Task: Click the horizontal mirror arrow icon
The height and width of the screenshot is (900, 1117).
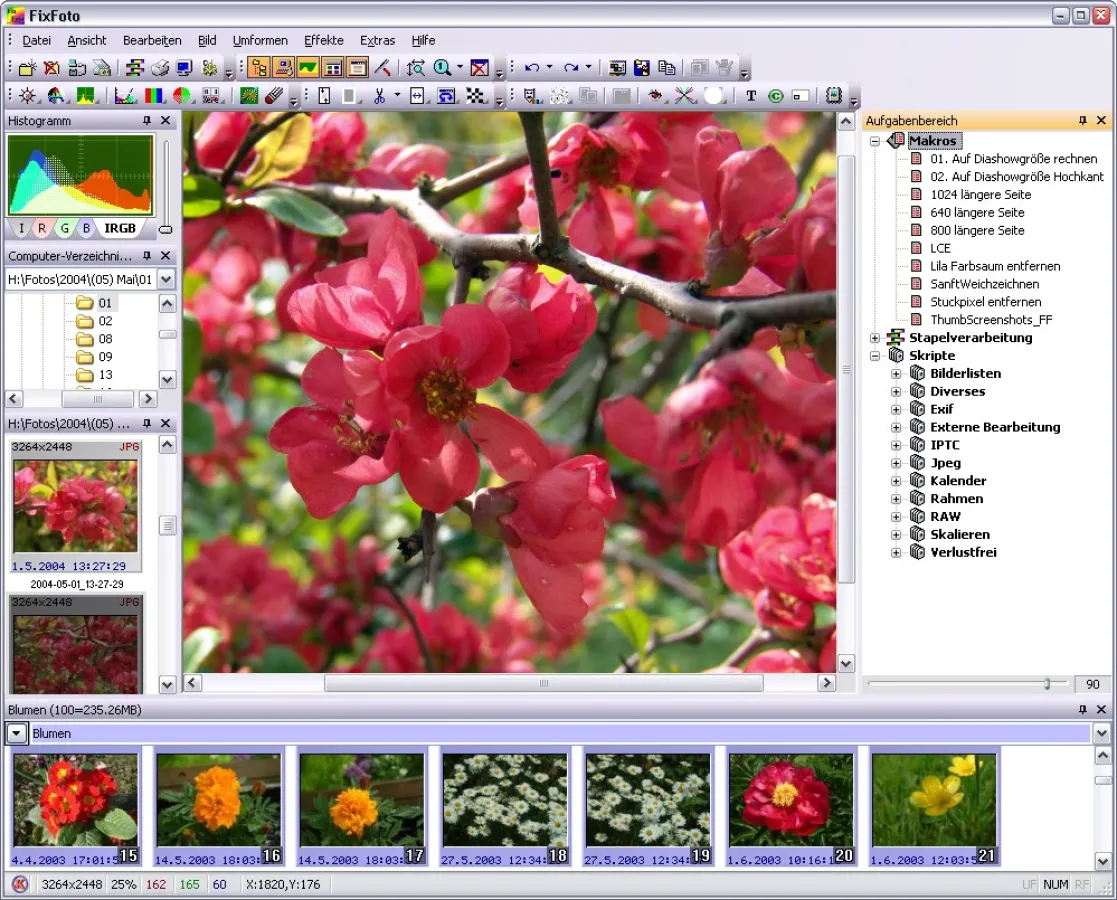Action: [417, 95]
